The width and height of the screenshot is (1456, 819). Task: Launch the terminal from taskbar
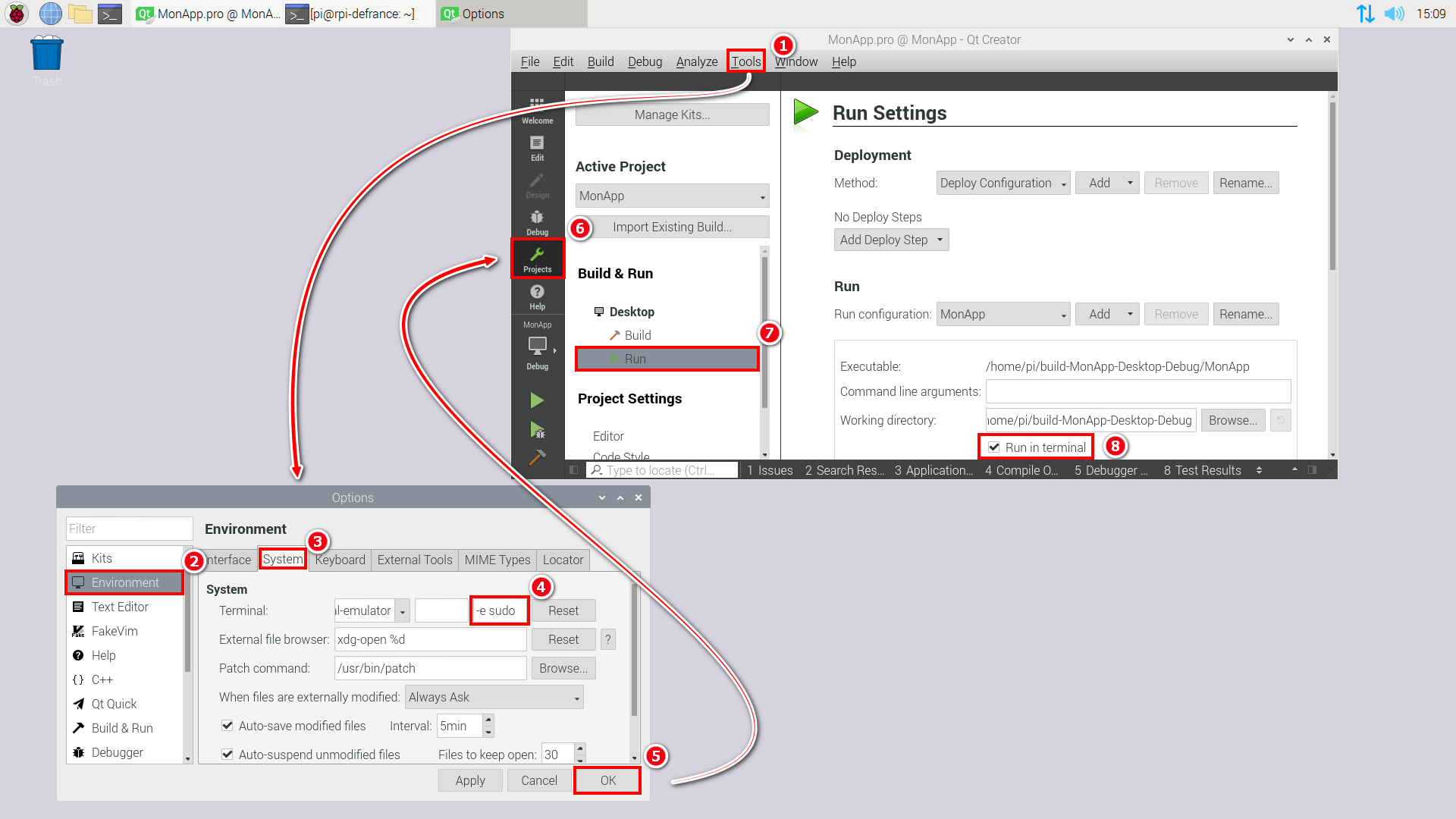pyautogui.click(x=110, y=14)
